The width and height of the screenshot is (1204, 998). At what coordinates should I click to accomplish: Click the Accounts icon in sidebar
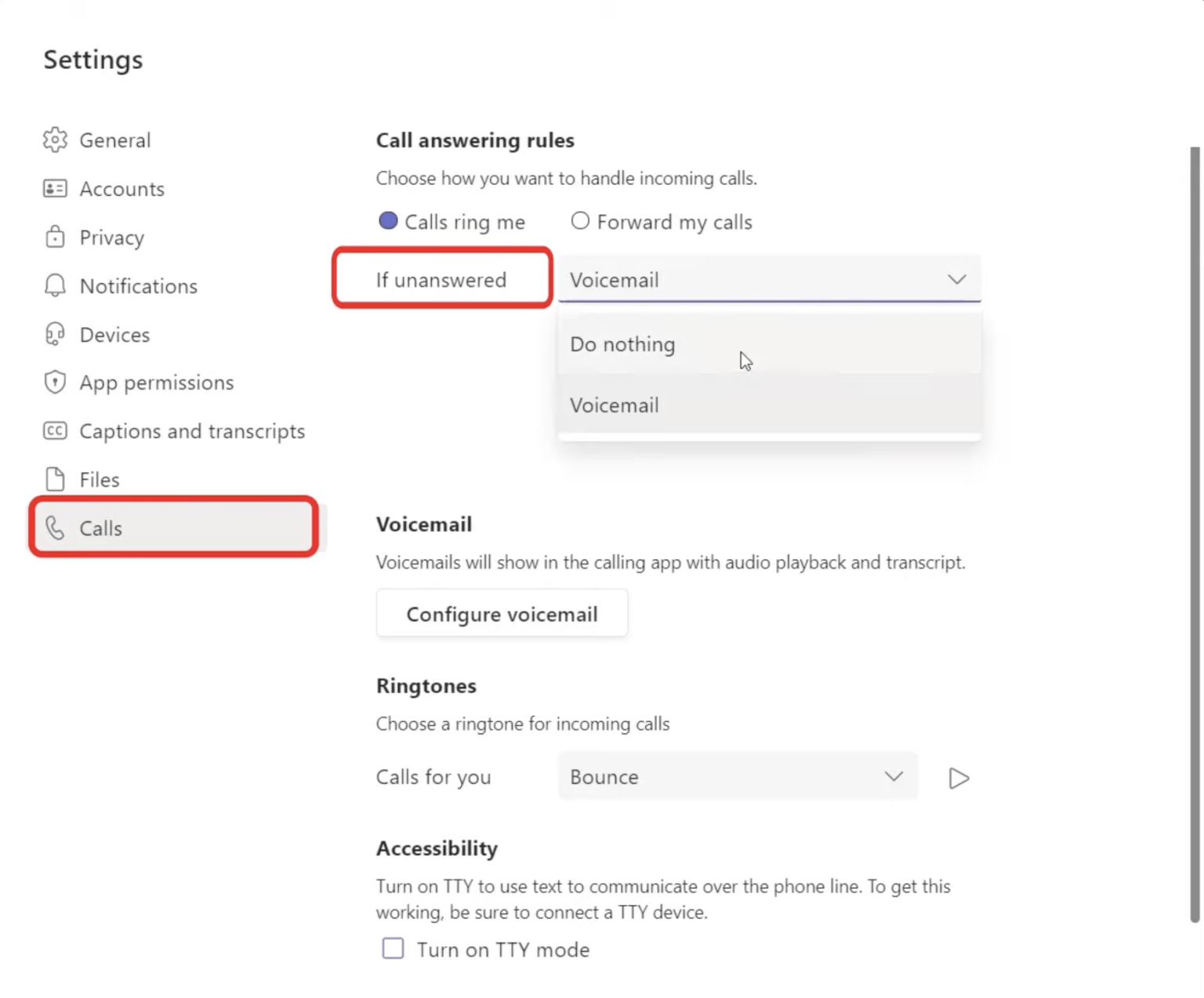(x=55, y=188)
